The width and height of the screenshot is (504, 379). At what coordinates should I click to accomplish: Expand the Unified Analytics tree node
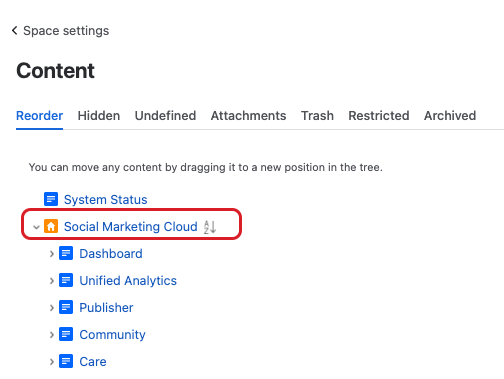click(x=52, y=281)
